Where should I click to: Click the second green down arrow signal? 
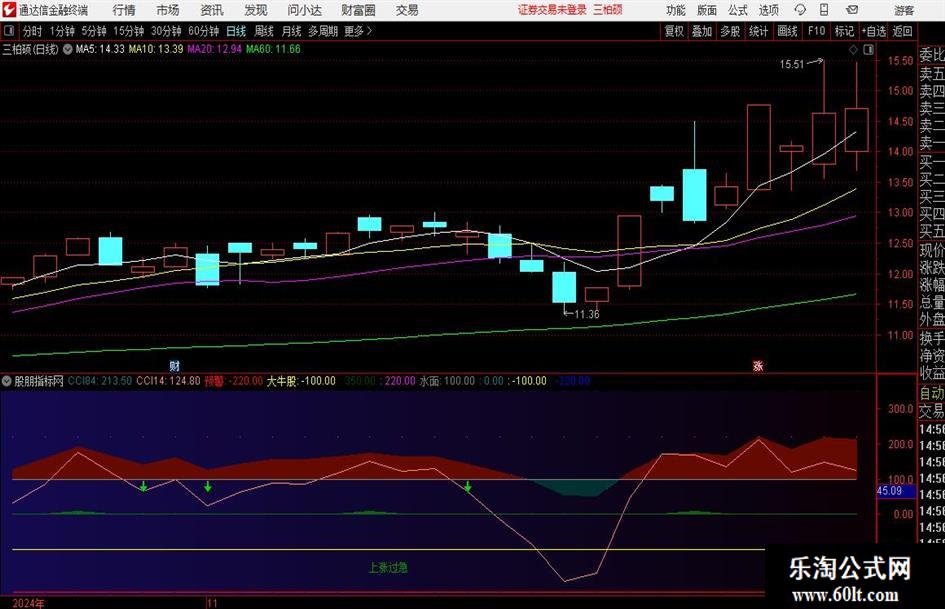(208, 486)
